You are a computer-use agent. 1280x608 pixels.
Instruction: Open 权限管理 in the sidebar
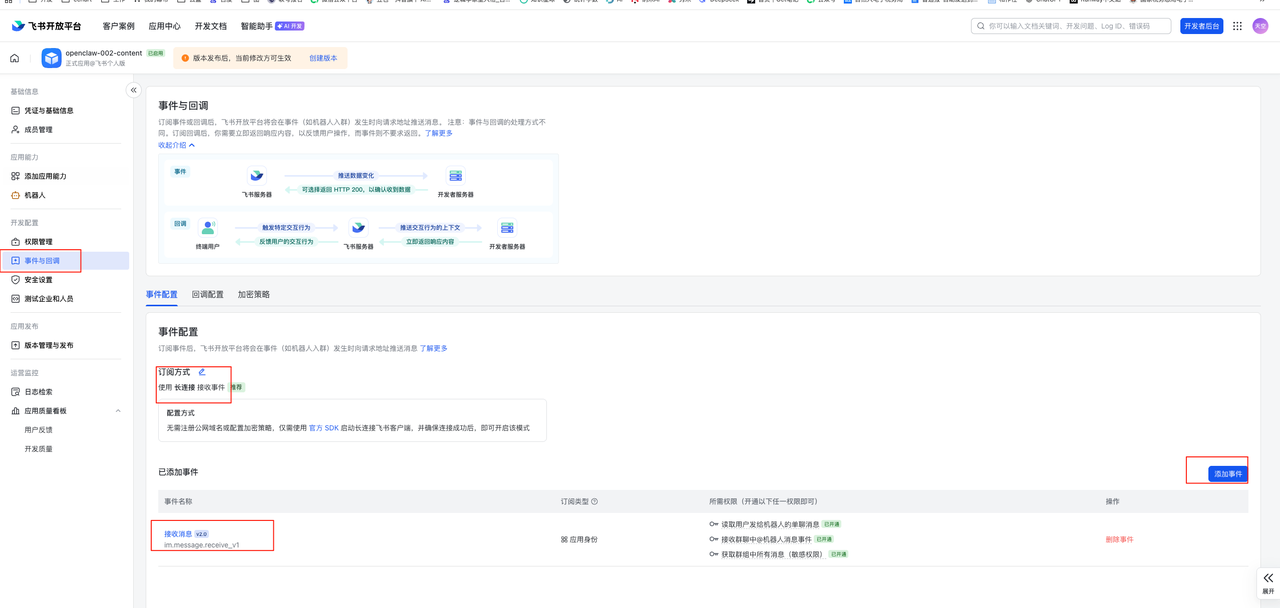[38, 242]
